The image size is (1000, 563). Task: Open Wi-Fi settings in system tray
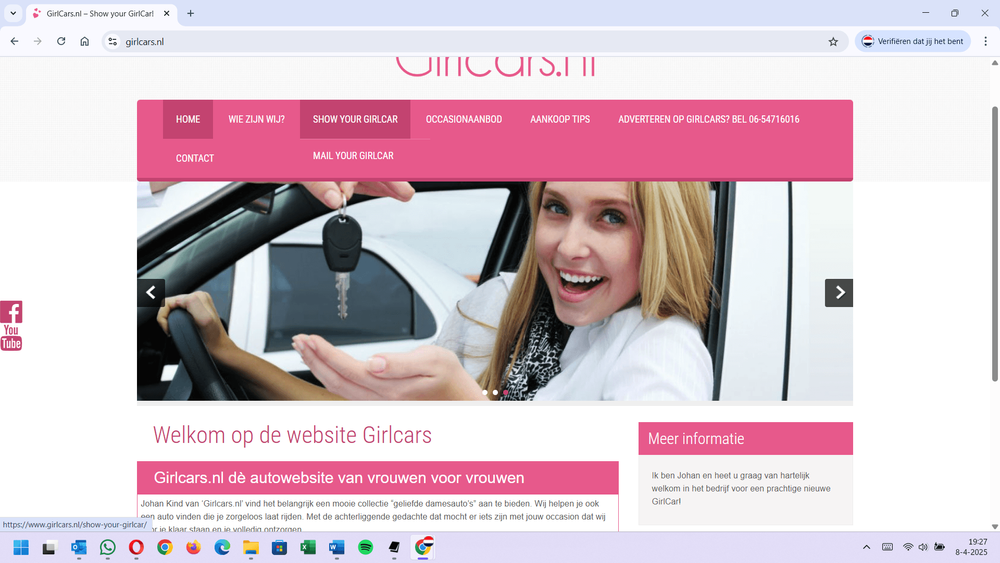[x=908, y=547]
